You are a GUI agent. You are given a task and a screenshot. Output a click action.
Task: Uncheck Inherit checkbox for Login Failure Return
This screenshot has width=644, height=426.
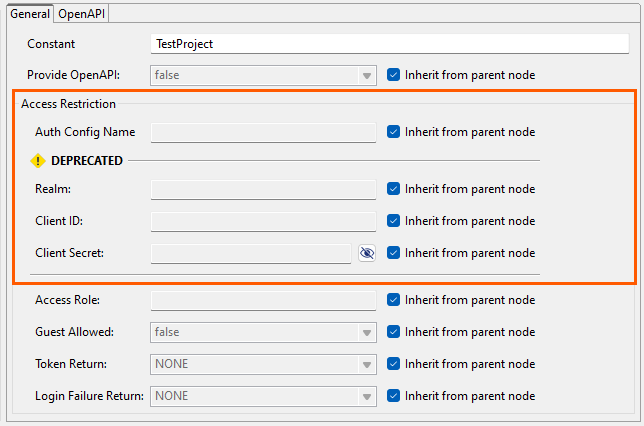coord(393,396)
